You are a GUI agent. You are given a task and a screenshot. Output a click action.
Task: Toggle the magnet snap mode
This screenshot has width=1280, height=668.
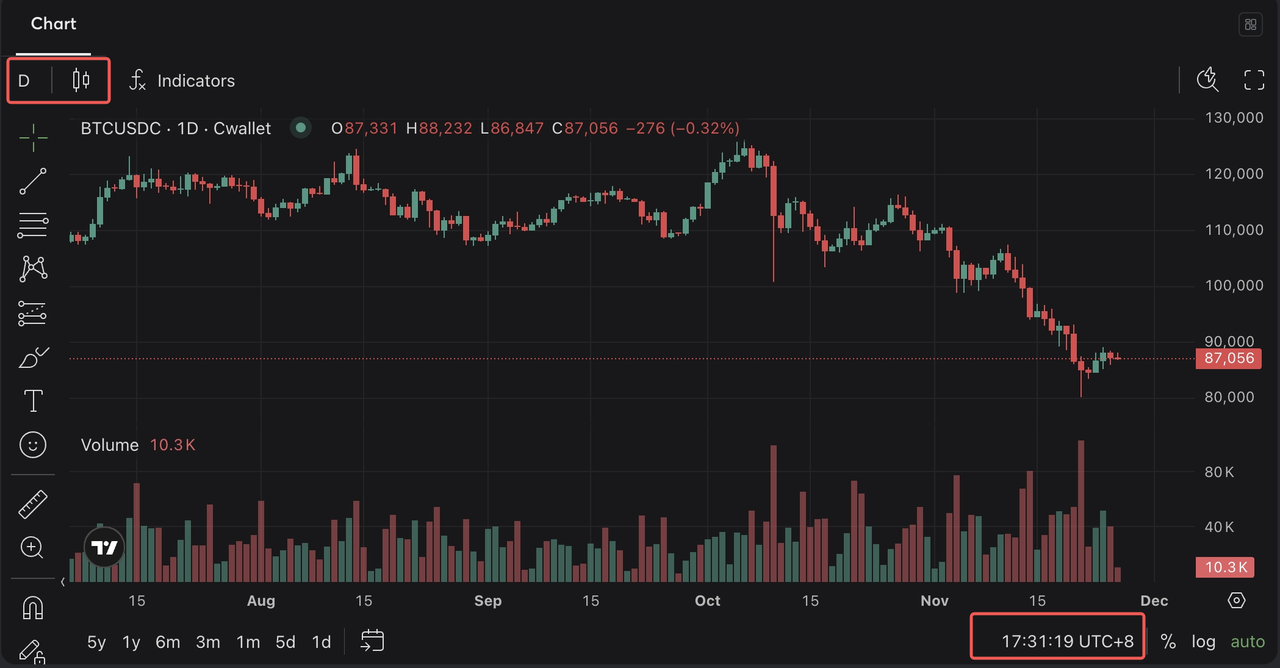pos(33,607)
